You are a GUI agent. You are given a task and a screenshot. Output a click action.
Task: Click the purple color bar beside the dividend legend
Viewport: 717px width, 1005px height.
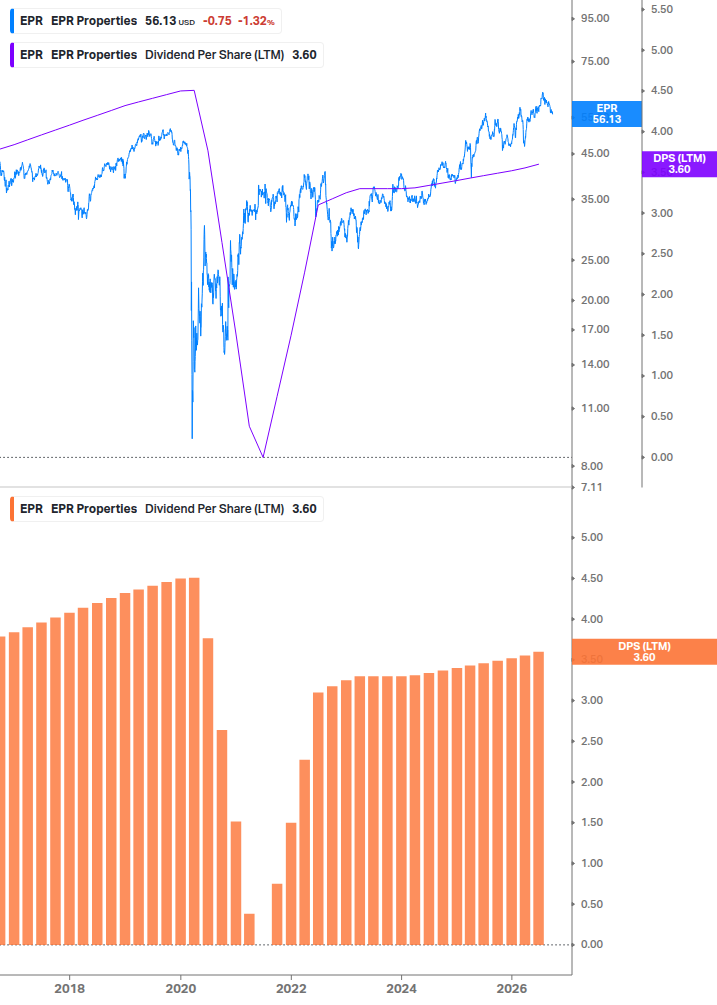pos(12,55)
